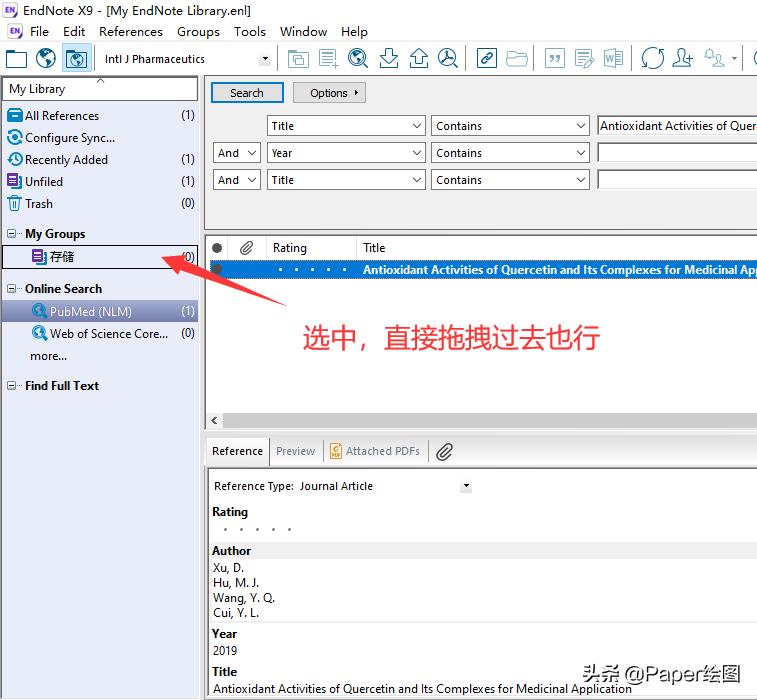
Task: Click the Year search value input field
Action: [677, 153]
